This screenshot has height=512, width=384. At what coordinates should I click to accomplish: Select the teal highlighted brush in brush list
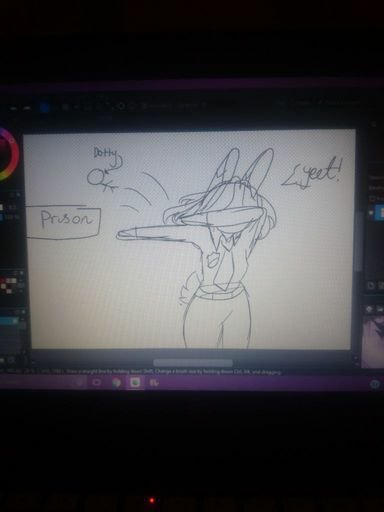[9, 321]
